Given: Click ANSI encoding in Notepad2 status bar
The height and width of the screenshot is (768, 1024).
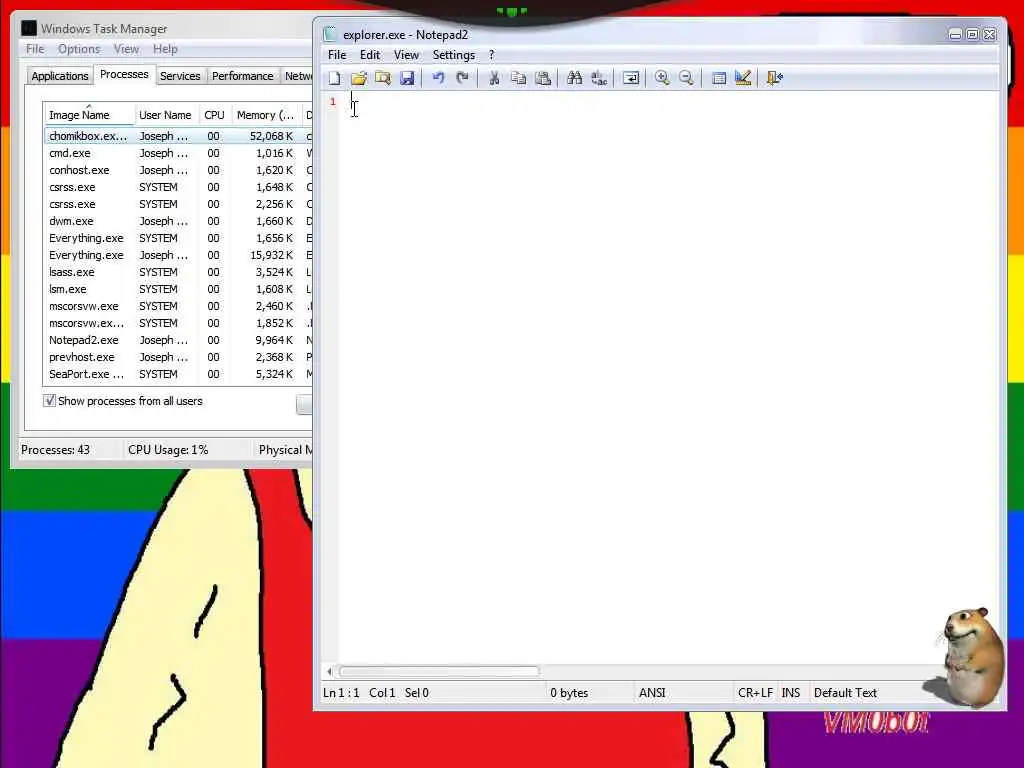Looking at the screenshot, I should point(652,693).
